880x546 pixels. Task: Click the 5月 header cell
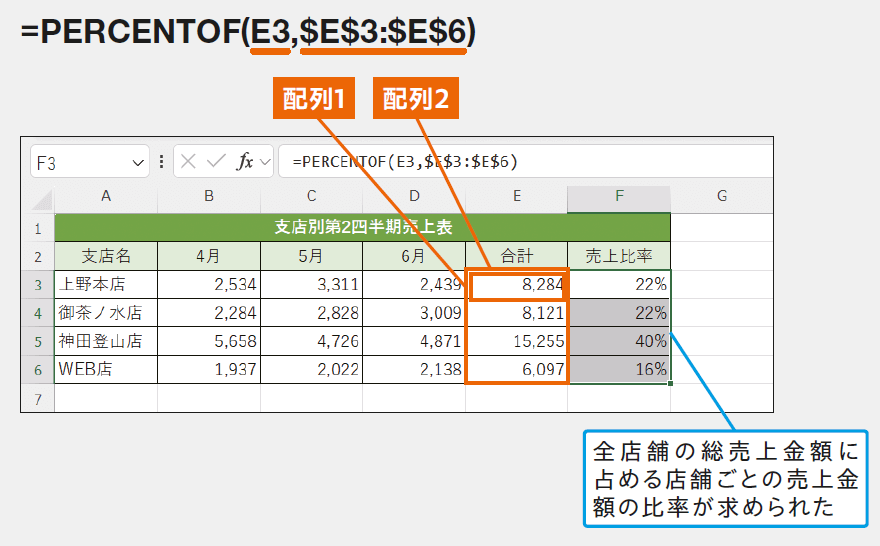tap(311, 256)
